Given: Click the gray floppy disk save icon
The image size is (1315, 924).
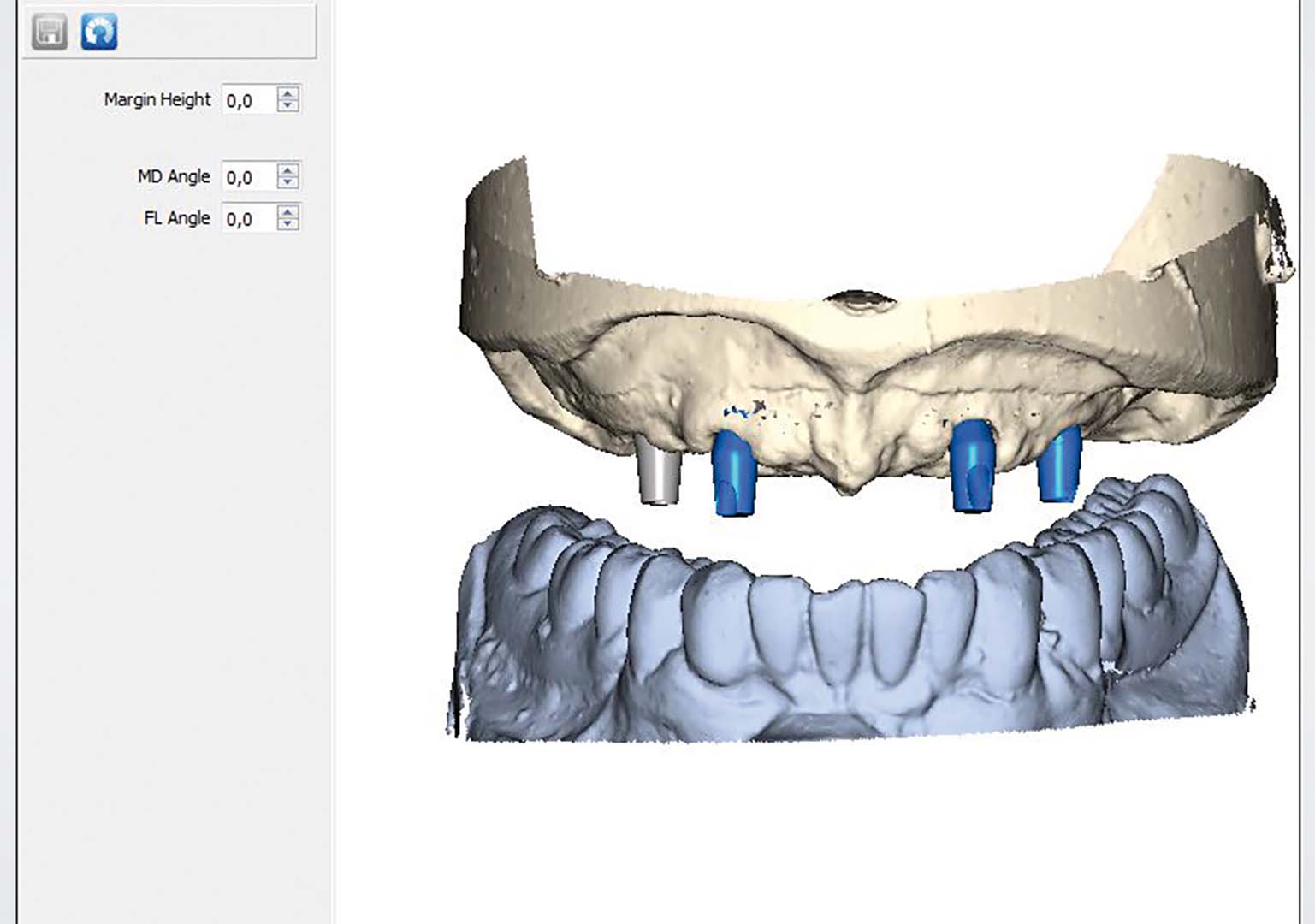Looking at the screenshot, I should coord(50,33).
